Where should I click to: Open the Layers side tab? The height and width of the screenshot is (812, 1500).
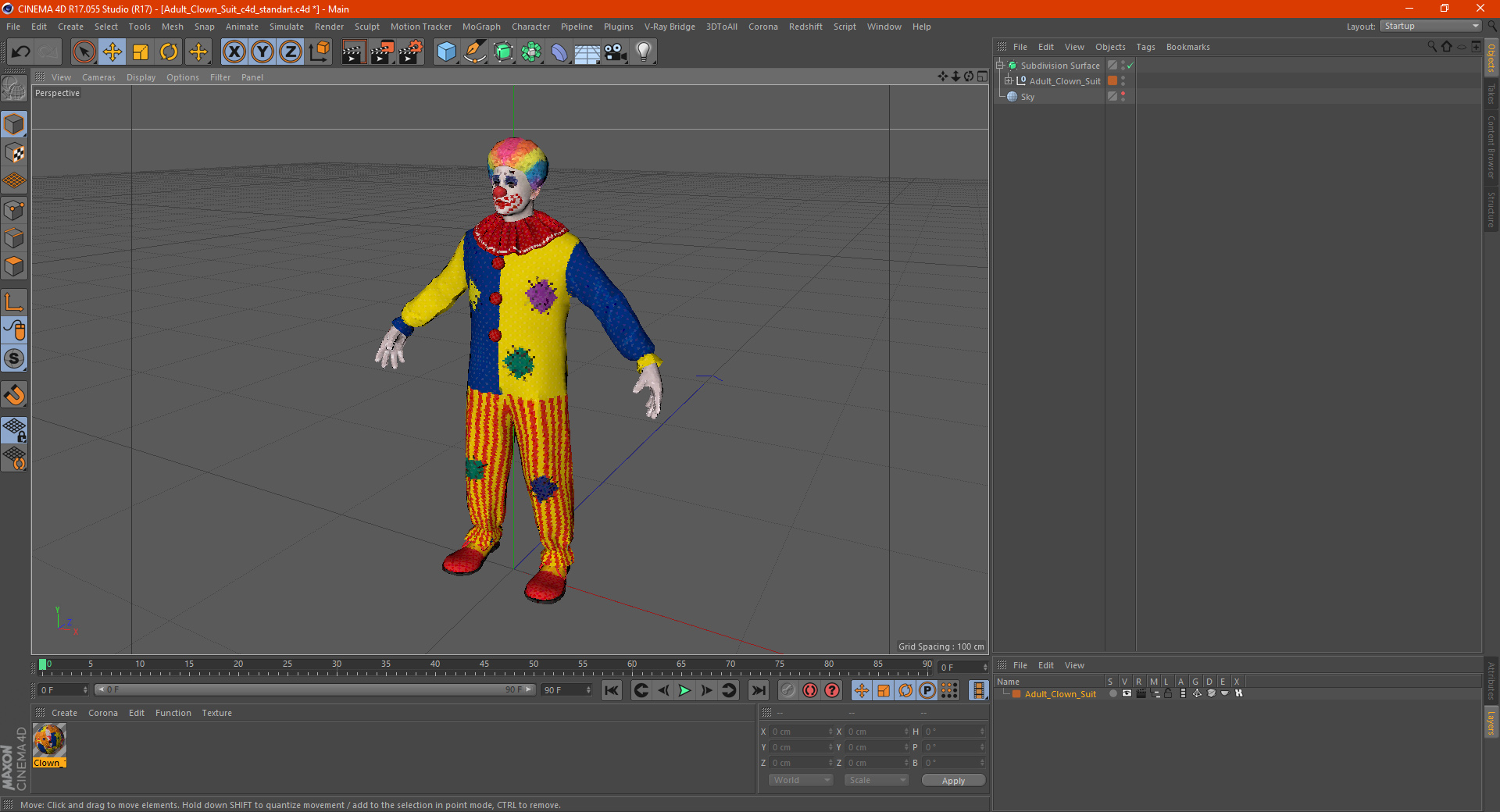click(x=1491, y=722)
